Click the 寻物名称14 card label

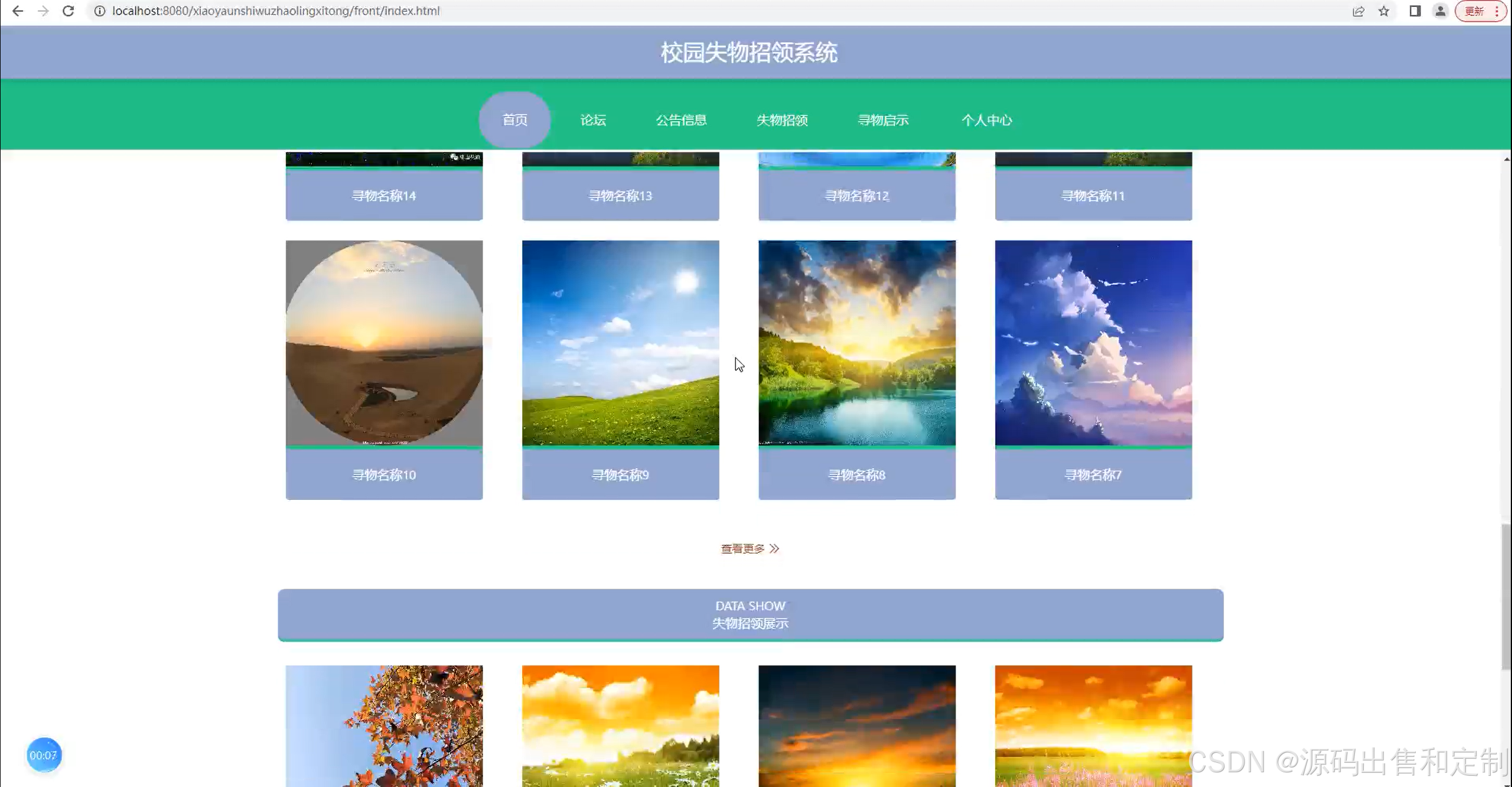[x=384, y=196]
